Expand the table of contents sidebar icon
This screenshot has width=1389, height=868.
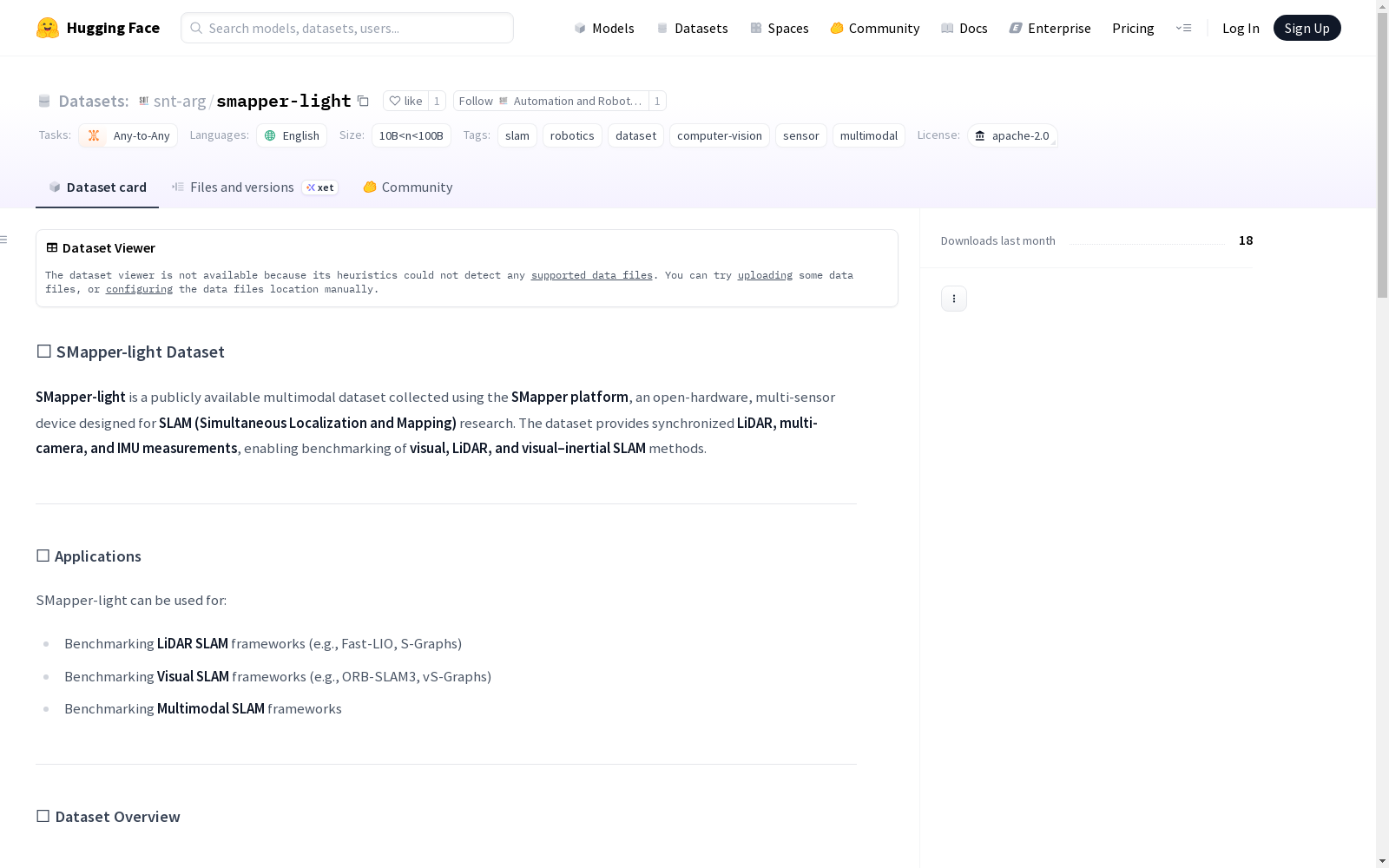4,240
